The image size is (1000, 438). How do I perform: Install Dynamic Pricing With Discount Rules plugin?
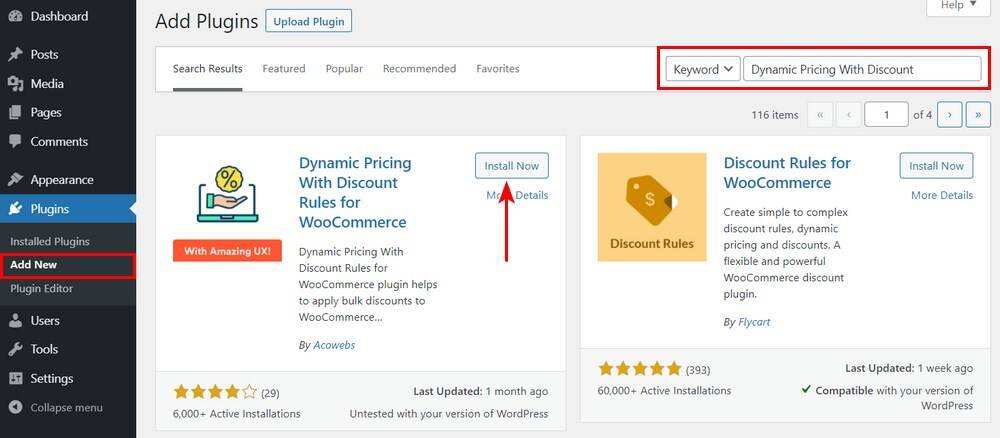tap(511, 166)
